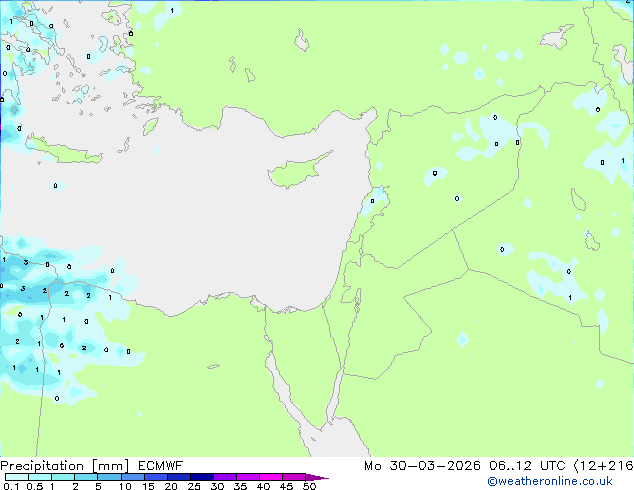634x490 pixels.
Task: Pick the 0.5–1 mm legend swatch
Action: click(x=40, y=477)
